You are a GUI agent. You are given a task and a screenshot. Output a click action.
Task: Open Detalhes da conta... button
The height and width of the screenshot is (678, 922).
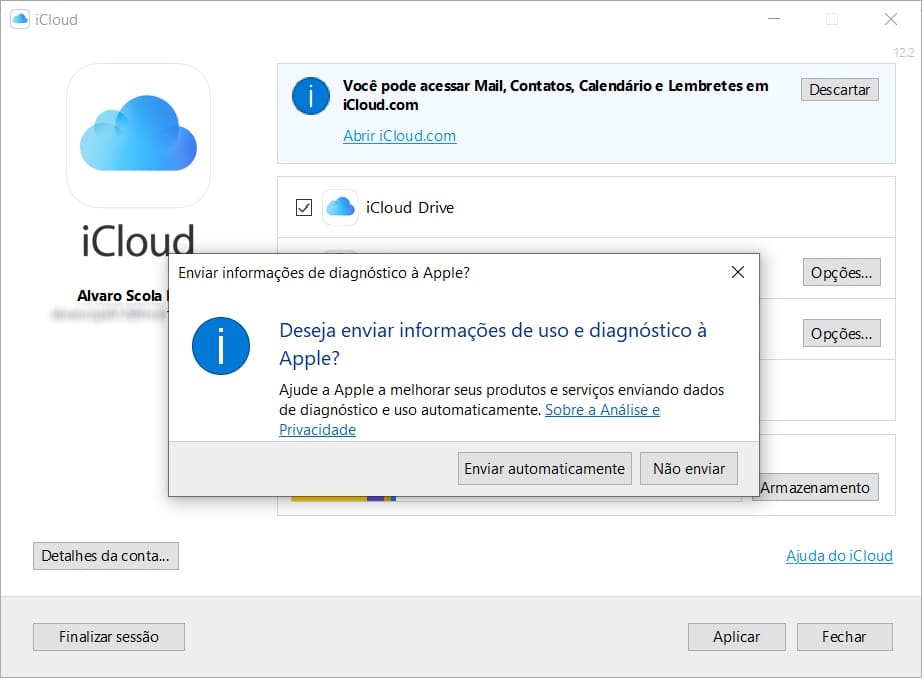pos(106,556)
